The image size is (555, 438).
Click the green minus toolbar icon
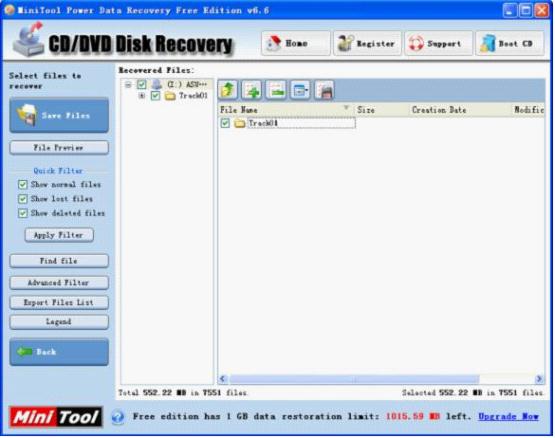[276, 90]
